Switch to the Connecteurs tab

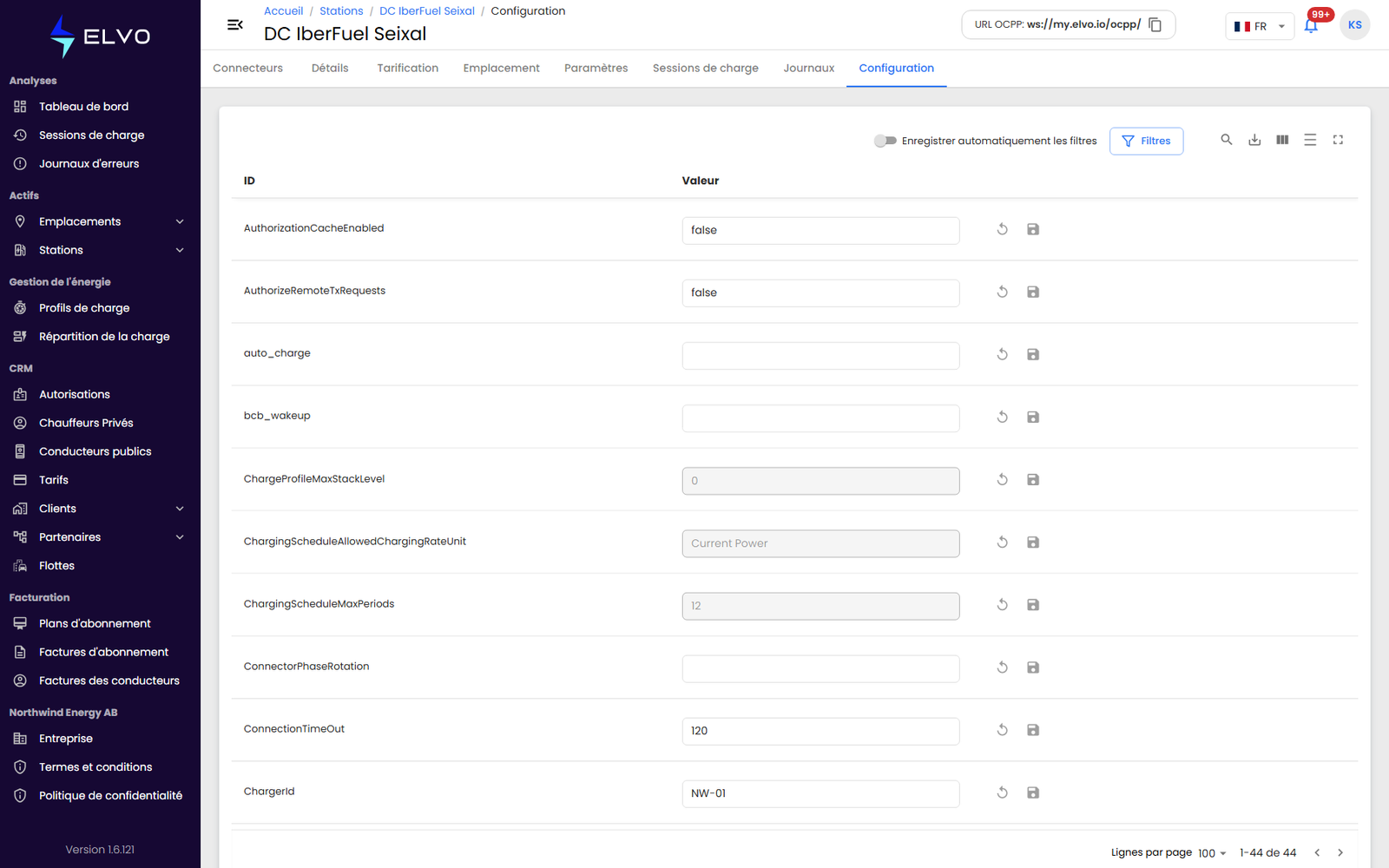[x=247, y=68]
